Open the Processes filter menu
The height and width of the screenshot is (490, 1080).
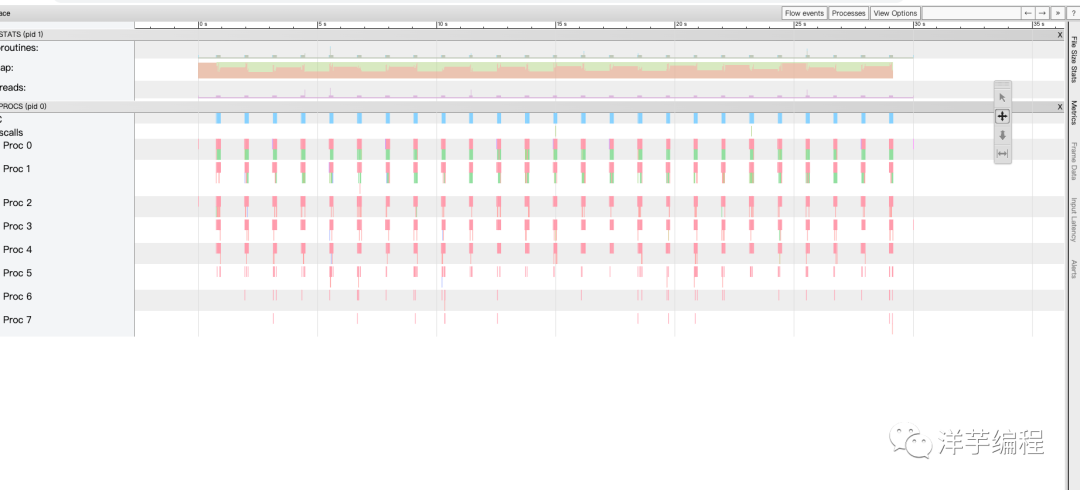click(x=848, y=13)
